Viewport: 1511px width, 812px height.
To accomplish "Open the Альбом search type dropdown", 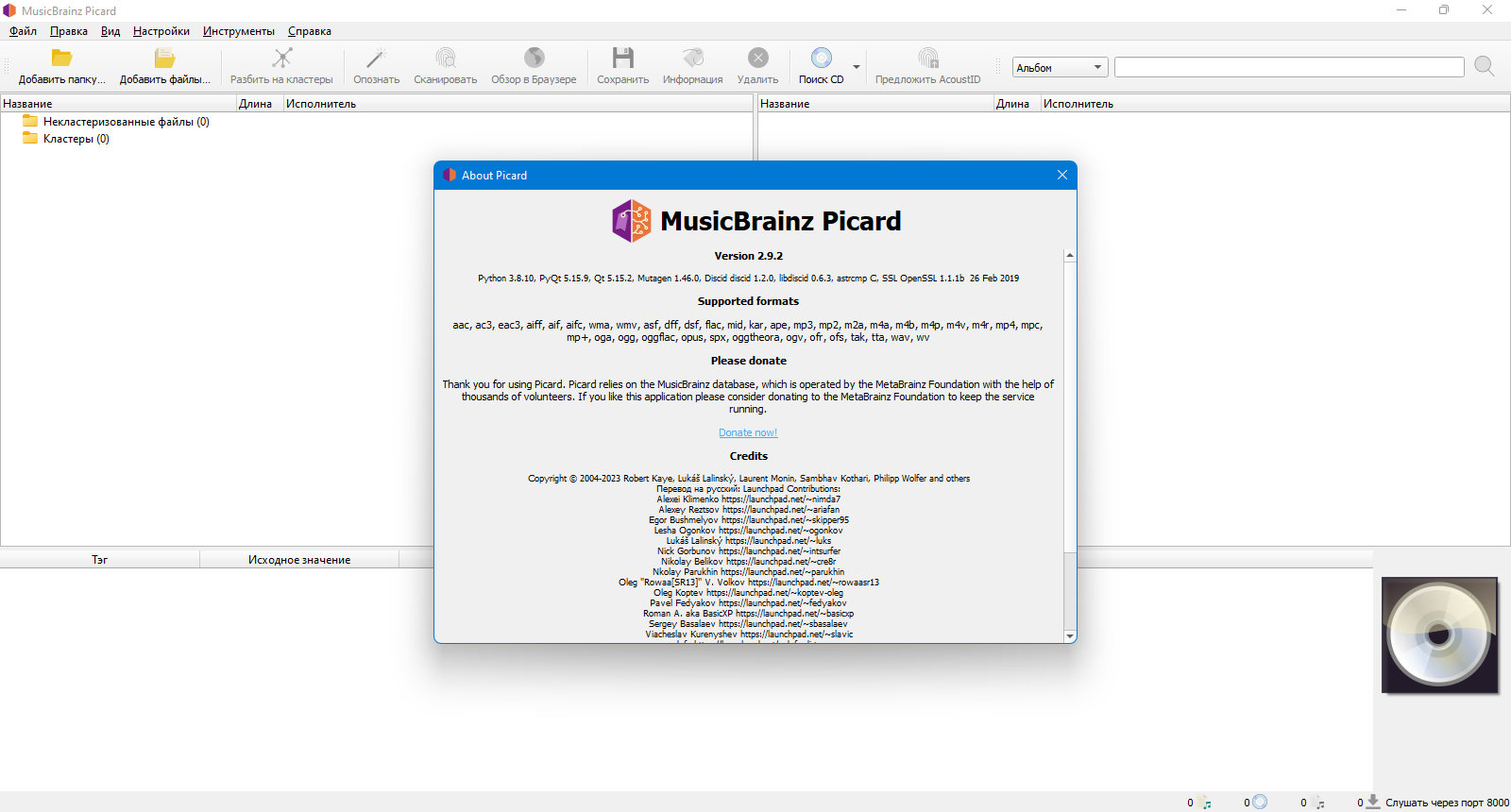I will point(1060,68).
